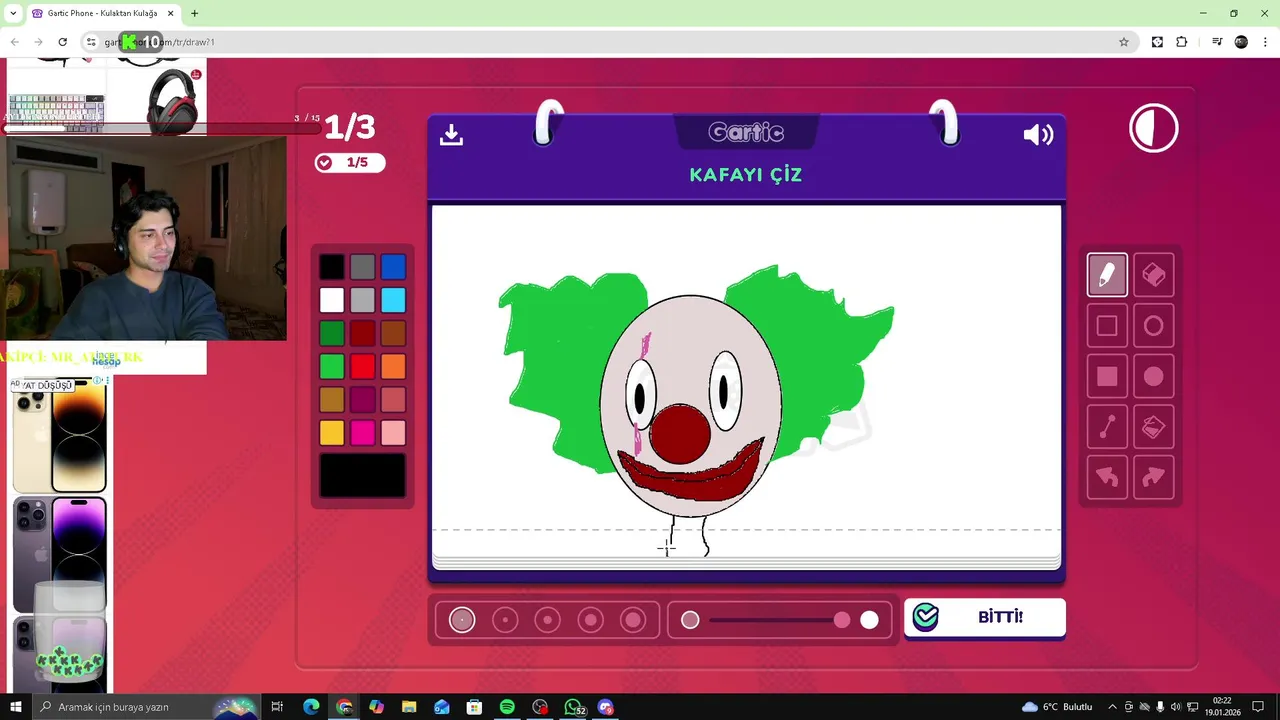This screenshot has height=720, width=1280.
Task: Select the middle brush size
Action: pyautogui.click(x=548, y=620)
